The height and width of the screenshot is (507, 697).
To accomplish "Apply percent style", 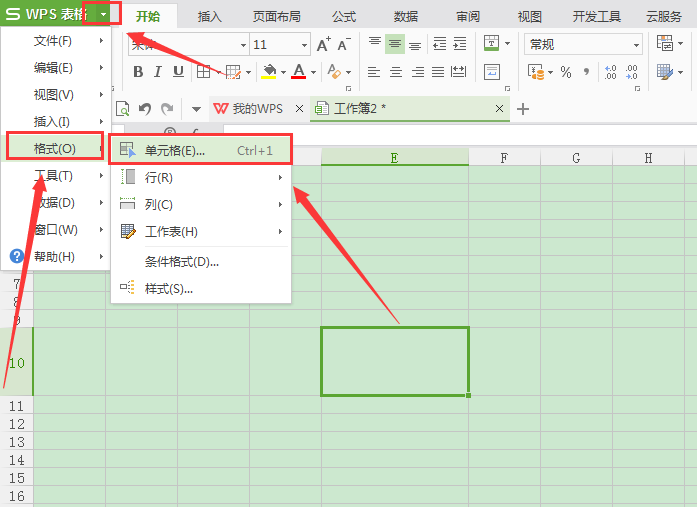I will 566,72.
